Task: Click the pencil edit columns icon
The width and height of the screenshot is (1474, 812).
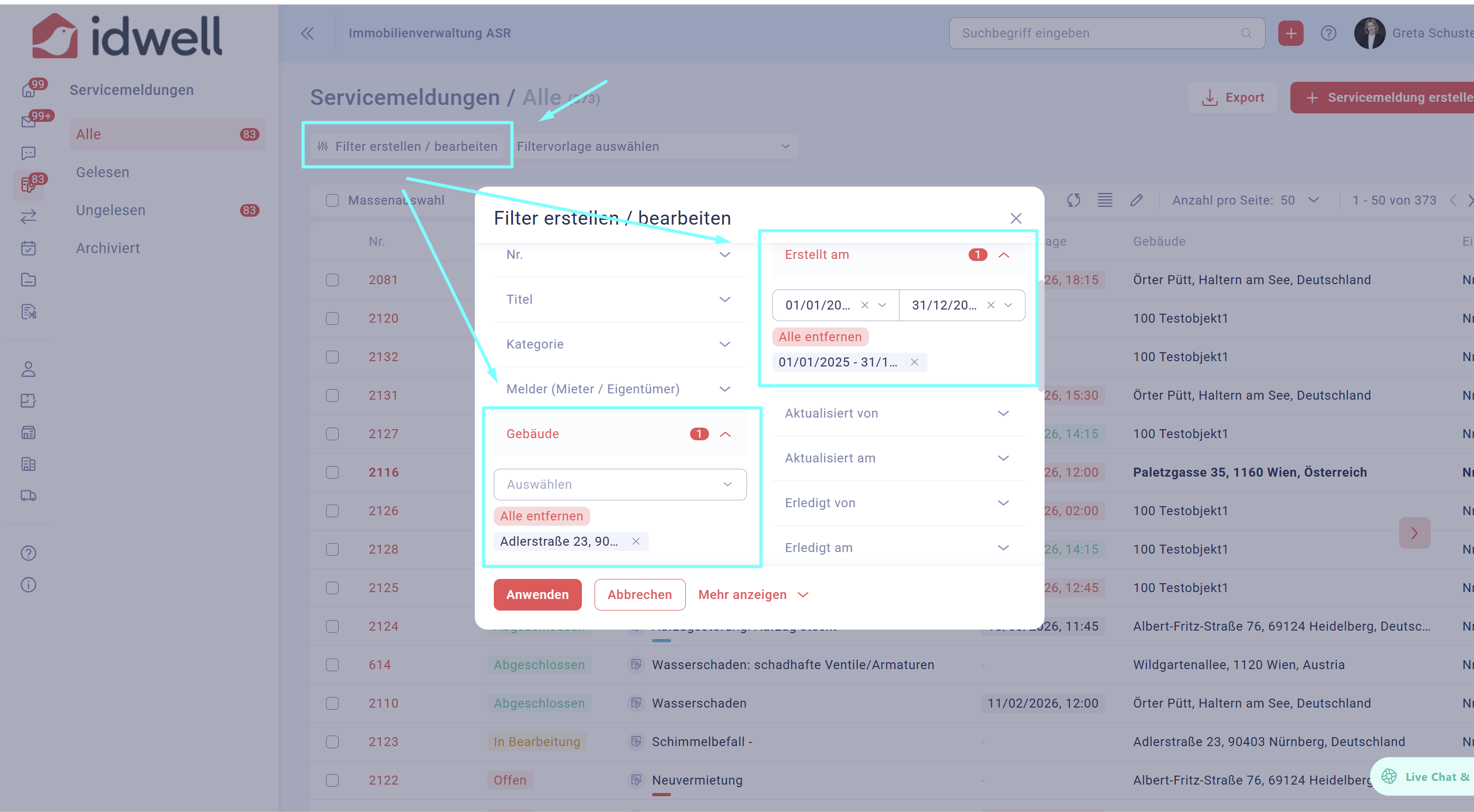Action: [x=1136, y=200]
